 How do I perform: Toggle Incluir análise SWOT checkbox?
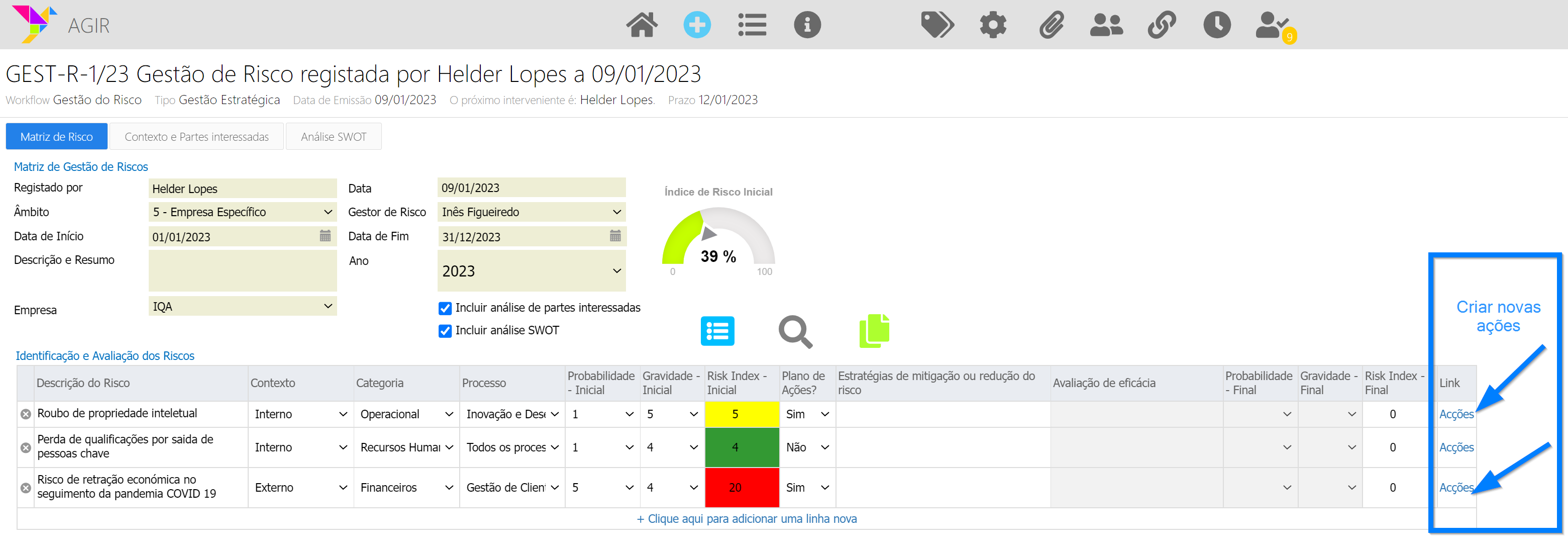point(445,331)
